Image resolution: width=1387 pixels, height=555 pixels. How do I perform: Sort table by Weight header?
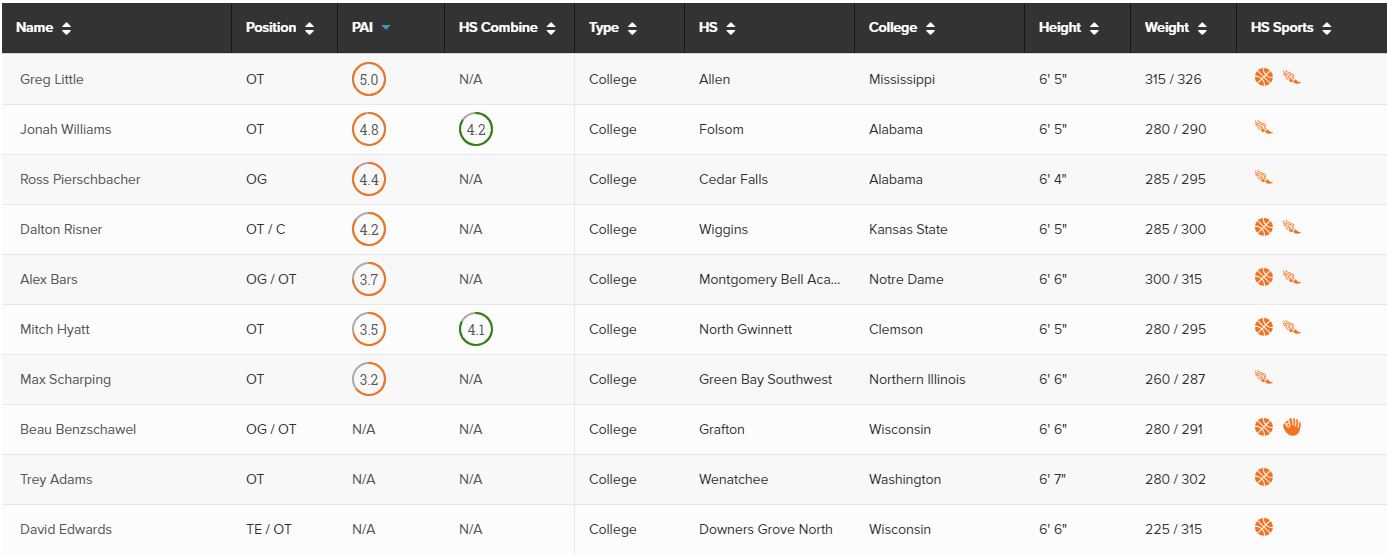click(1176, 28)
